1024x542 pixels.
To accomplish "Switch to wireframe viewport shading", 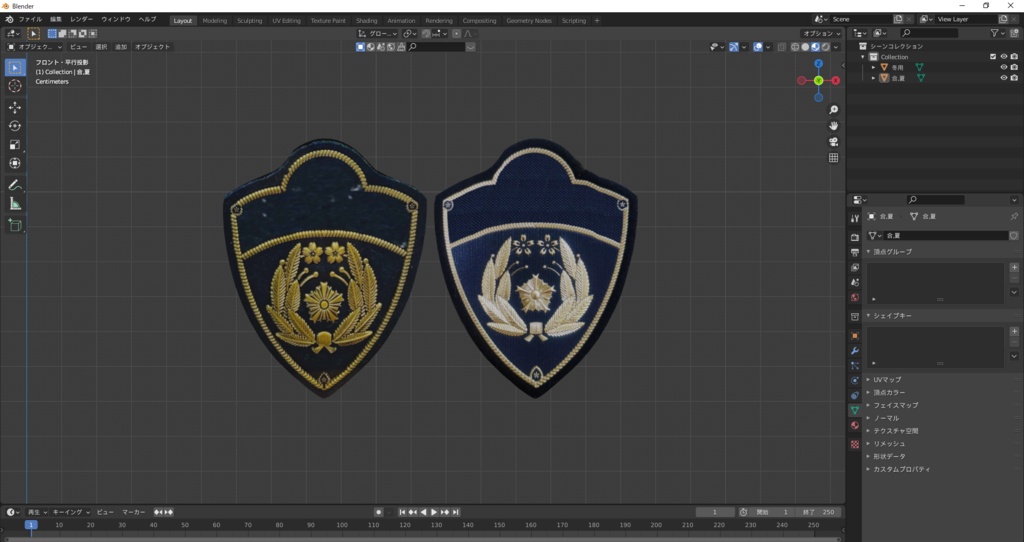I will pyautogui.click(x=795, y=47).
